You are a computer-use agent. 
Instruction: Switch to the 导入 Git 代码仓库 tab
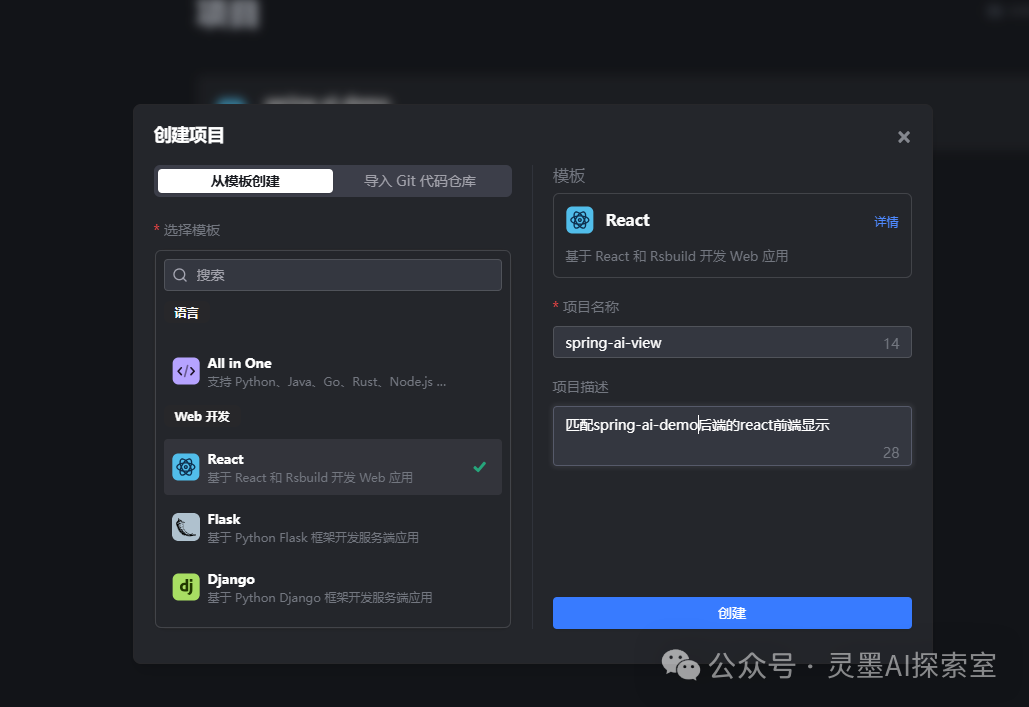[420, 181]
